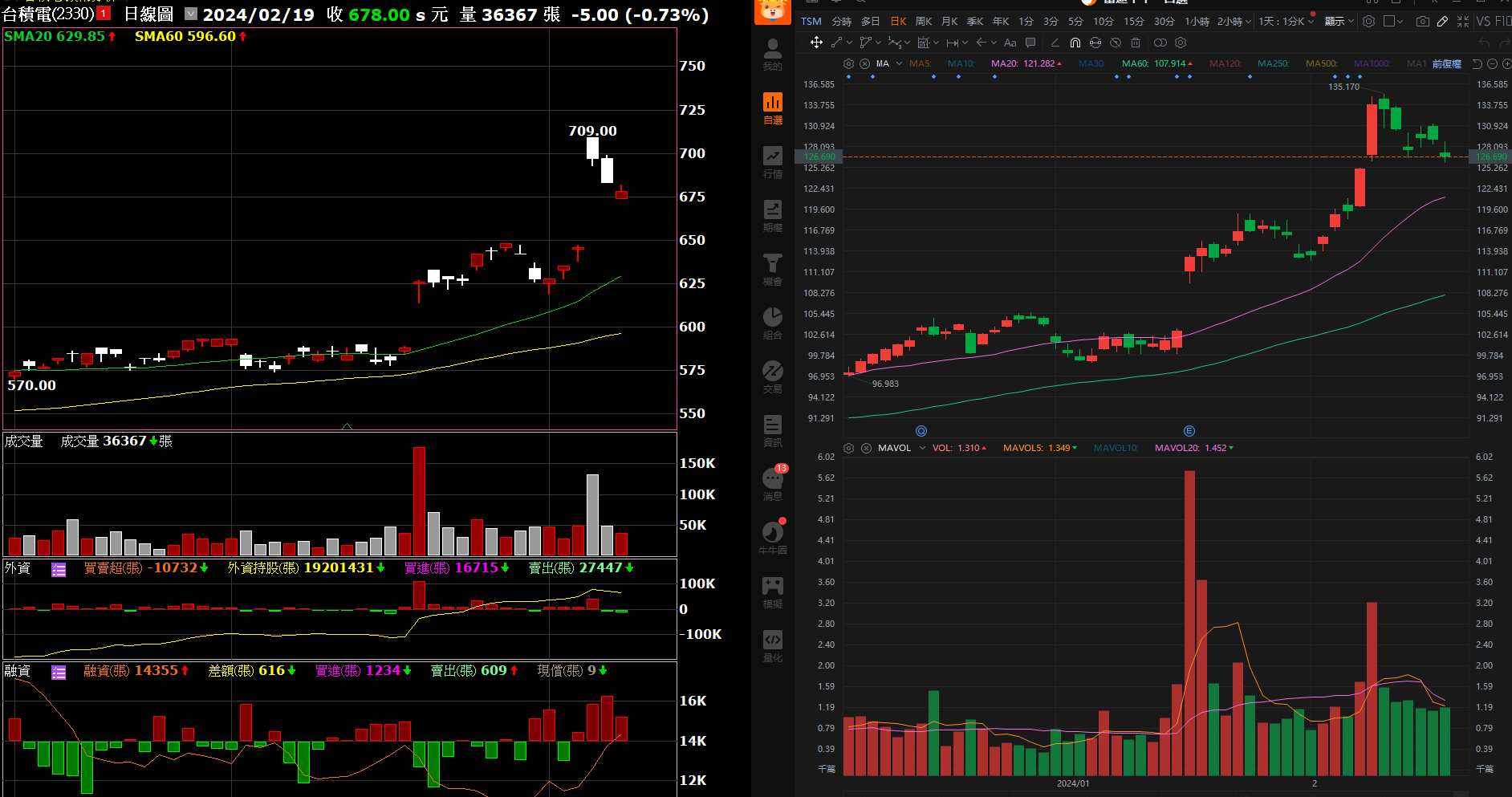Switch to 分時 intraday tab
The height and width of the screenshot is (797, 1512).
[x=842, y=22]
